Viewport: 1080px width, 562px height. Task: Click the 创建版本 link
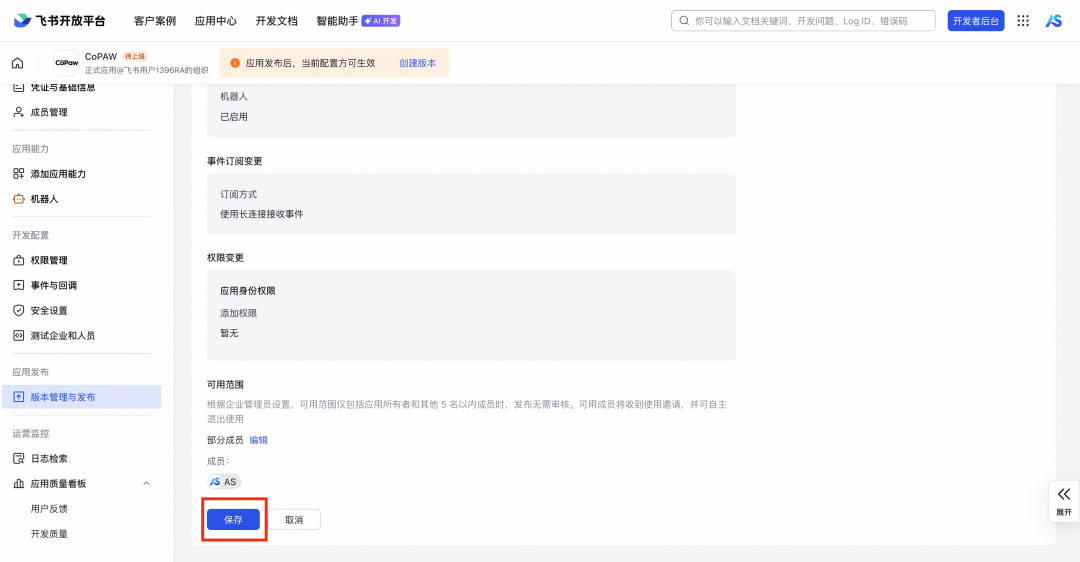tap(417, 63)
